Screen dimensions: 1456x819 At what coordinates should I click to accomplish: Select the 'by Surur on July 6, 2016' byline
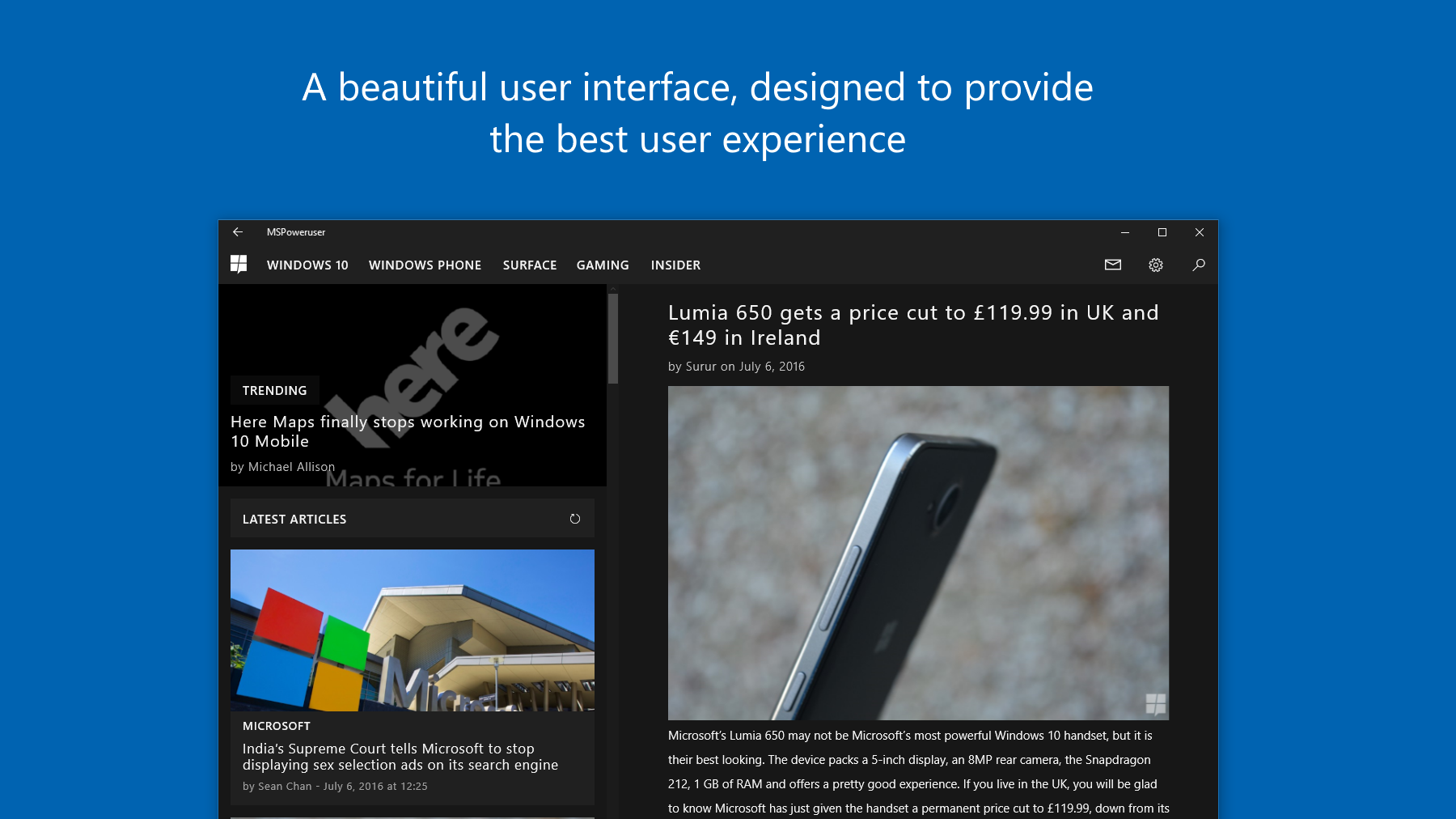tap(736, 367)
